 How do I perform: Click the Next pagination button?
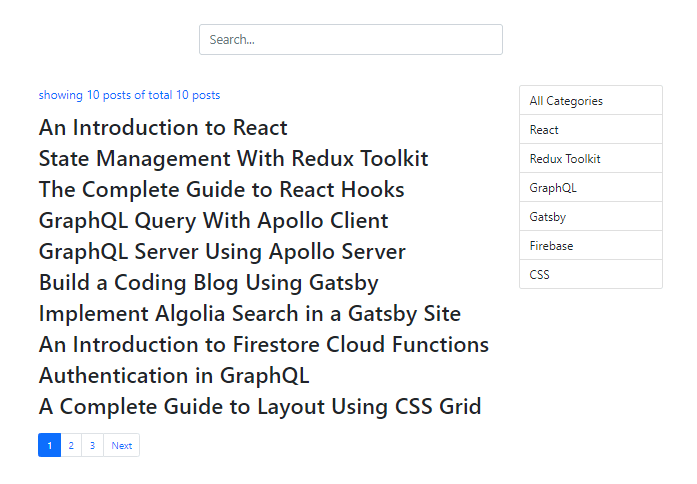point(122,446)
